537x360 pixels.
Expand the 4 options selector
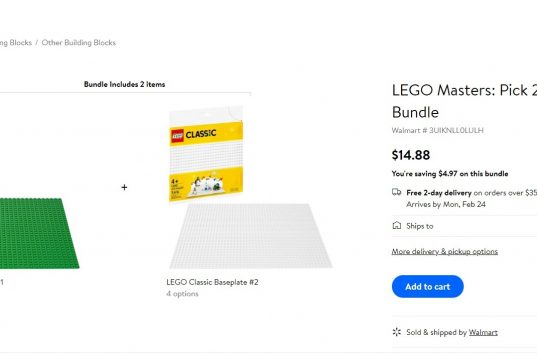pyautogui.click(x=182, y=294)
